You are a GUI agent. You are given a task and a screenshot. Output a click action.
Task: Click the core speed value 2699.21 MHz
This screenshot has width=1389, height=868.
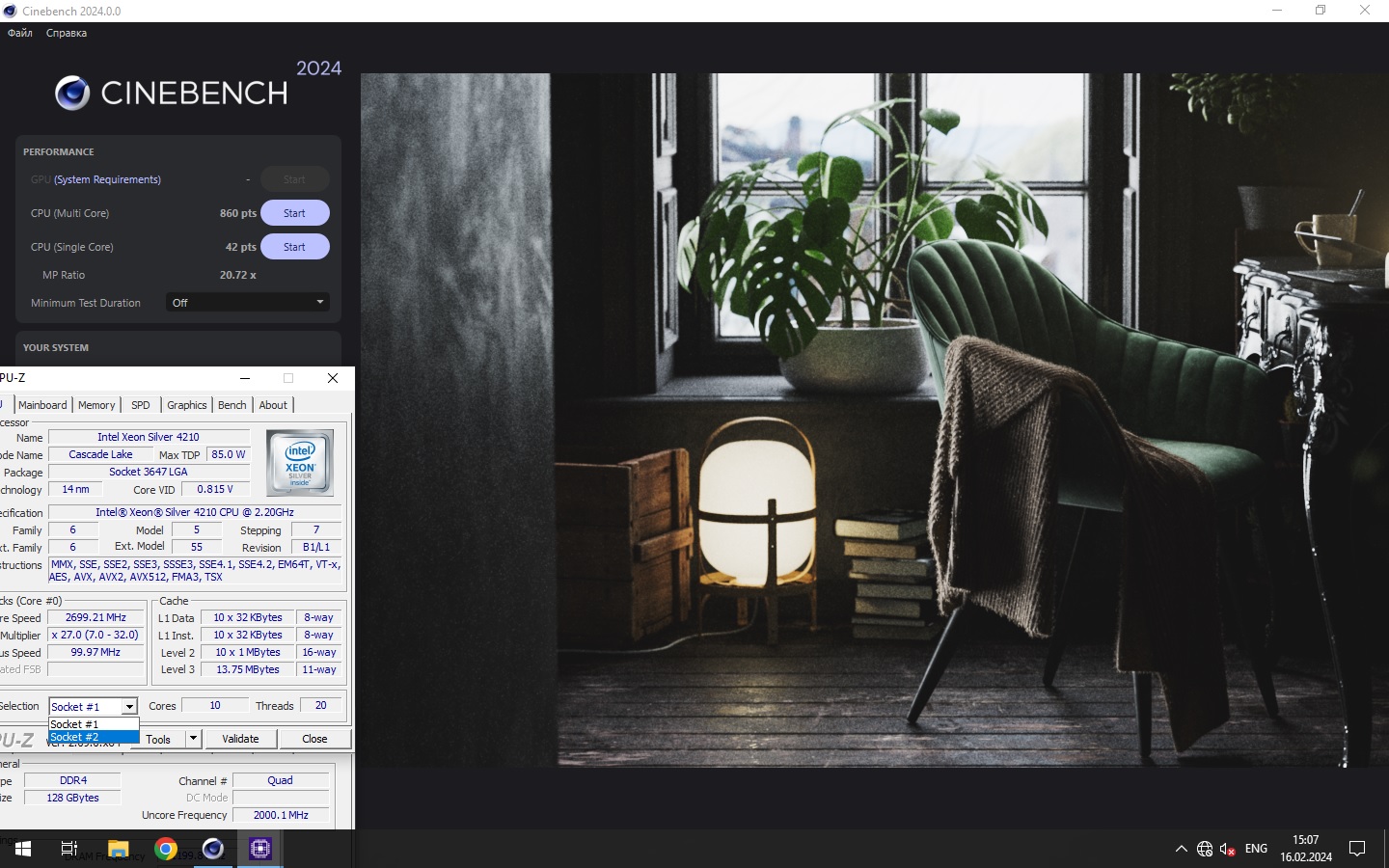(x=95, y=617)
